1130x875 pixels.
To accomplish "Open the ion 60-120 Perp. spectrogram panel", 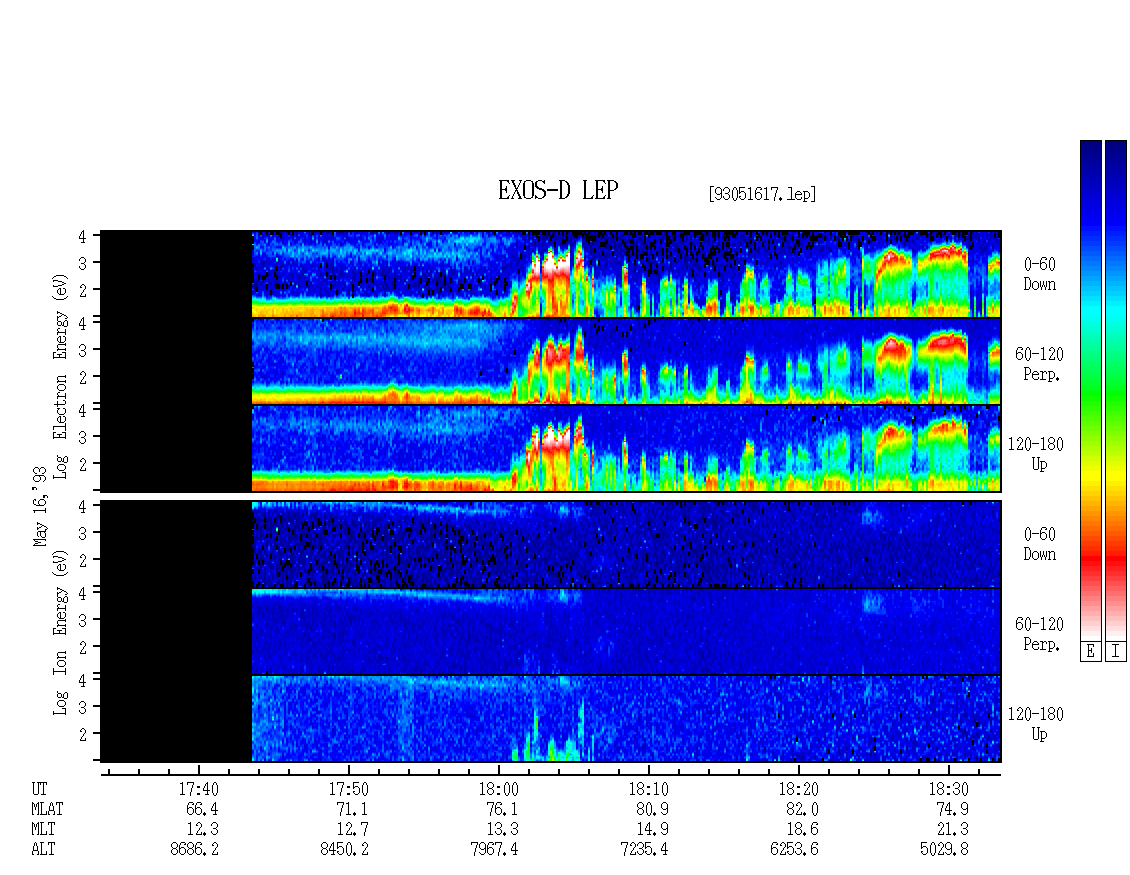I will (x=551, y=631).
